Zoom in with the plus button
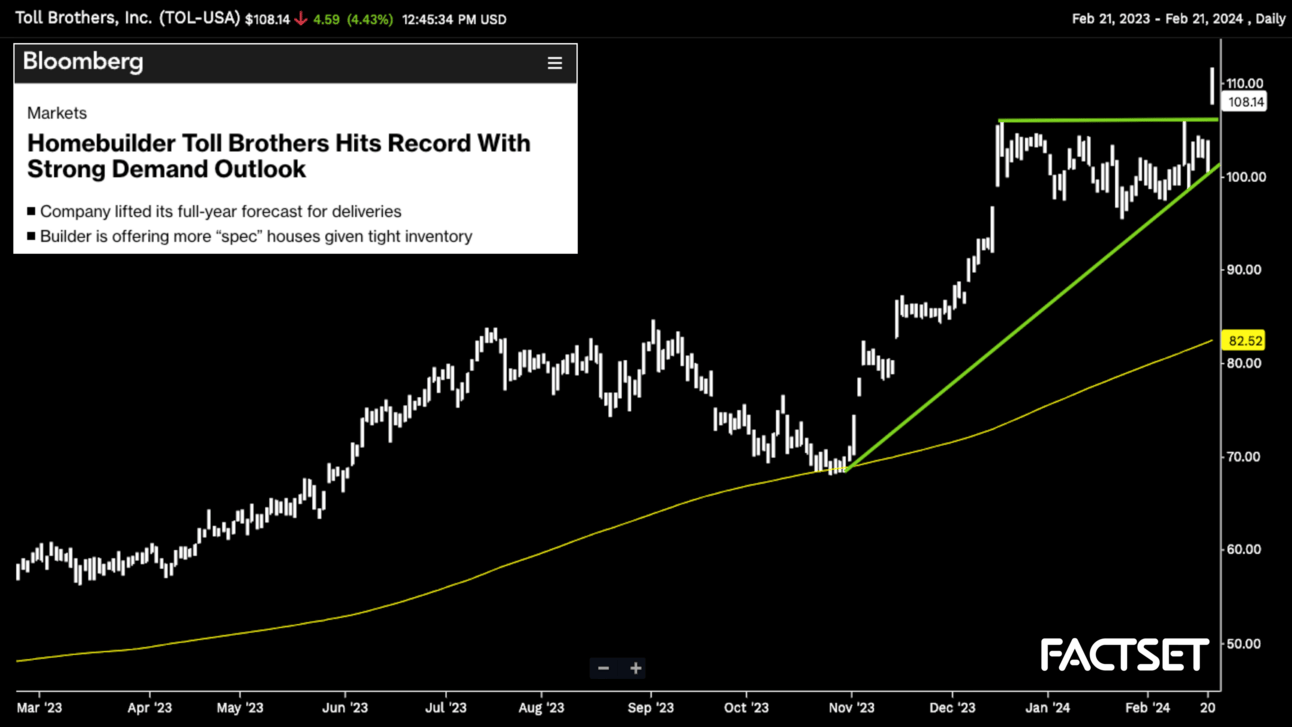 636,668
